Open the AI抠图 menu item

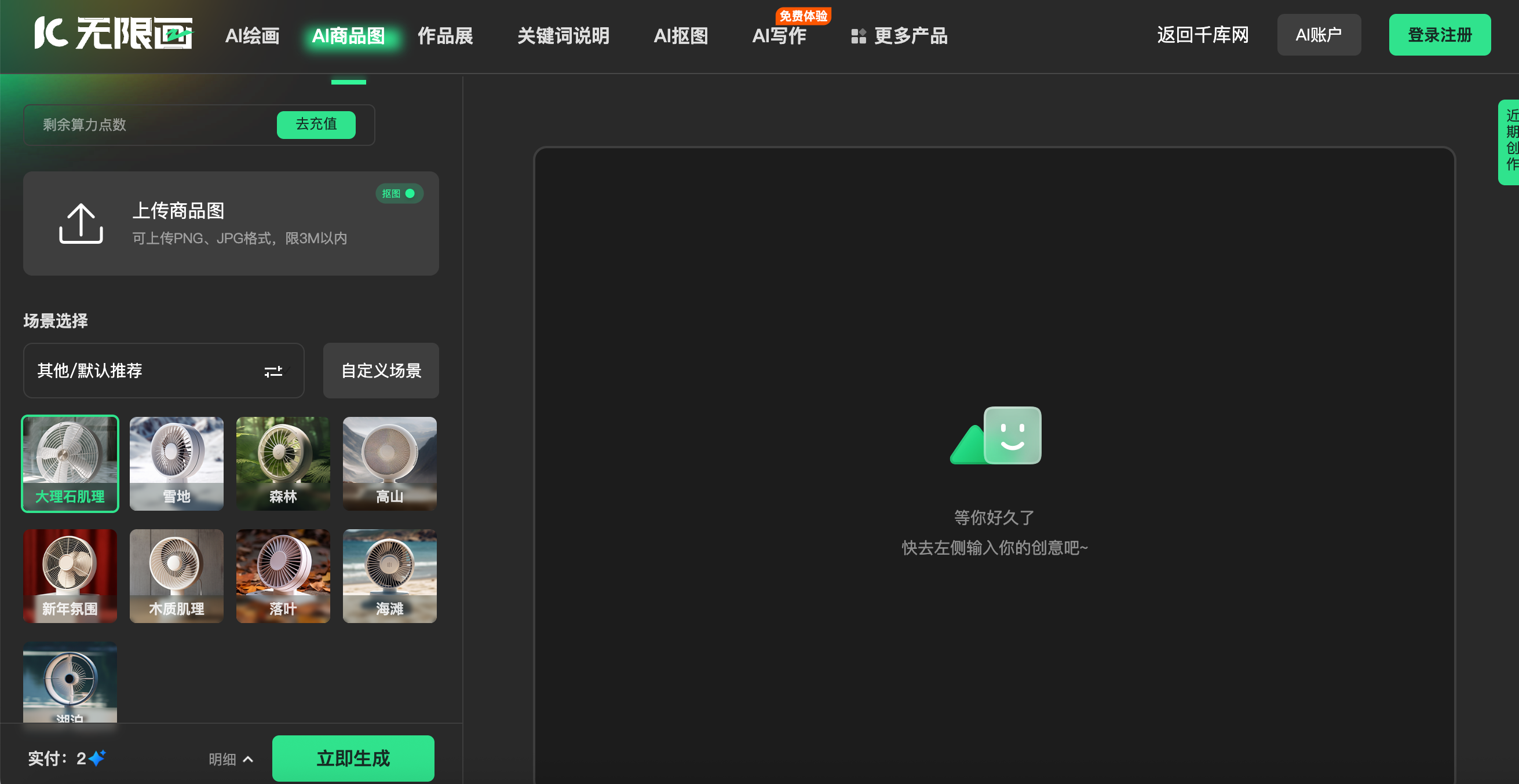coord(681,36)
